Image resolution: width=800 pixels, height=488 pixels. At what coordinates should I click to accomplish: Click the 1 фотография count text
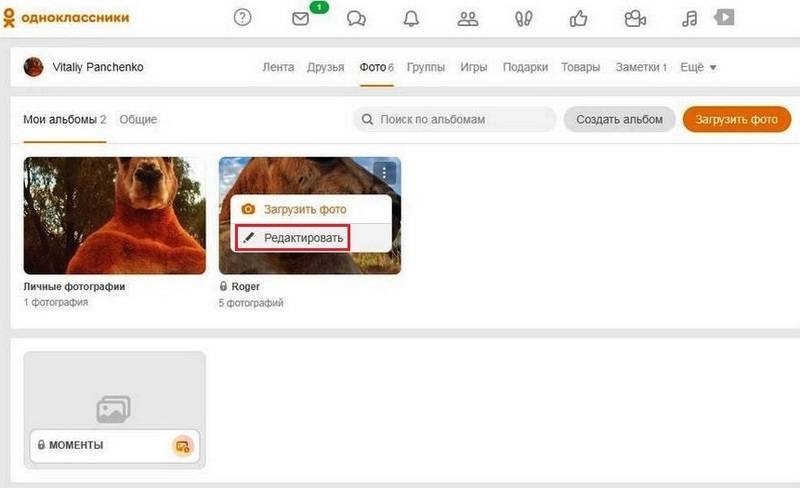click(56, 302)
